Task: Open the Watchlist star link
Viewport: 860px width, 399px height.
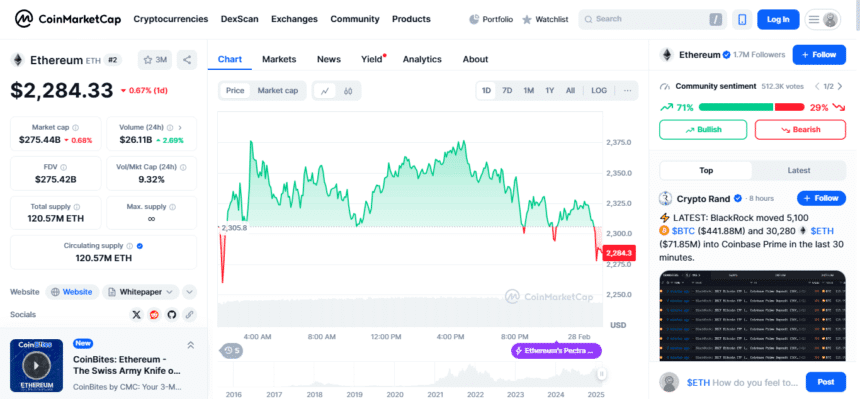Action: click(x=546, y=19)
